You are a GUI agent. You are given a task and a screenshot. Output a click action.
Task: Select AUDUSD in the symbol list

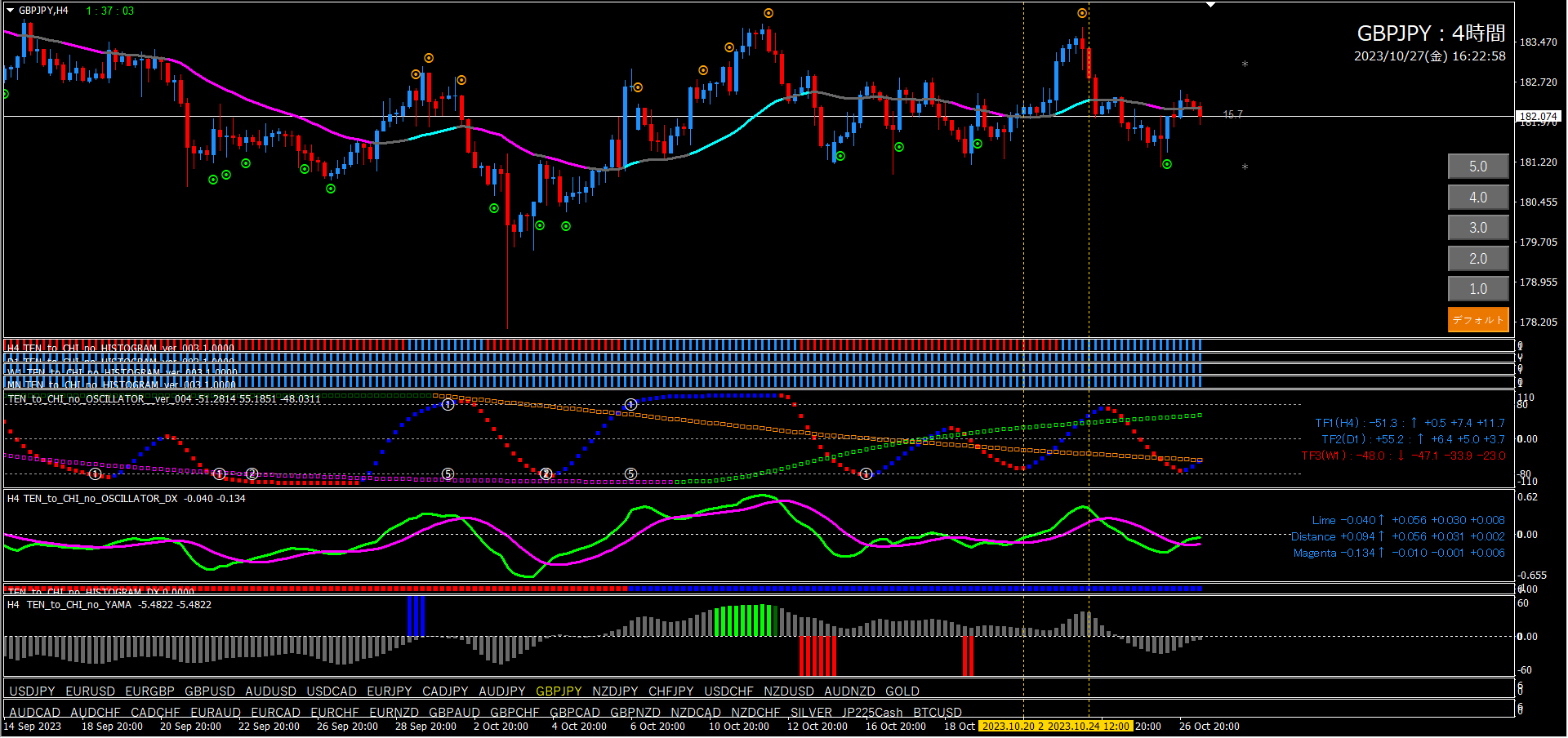pos(270,691)
